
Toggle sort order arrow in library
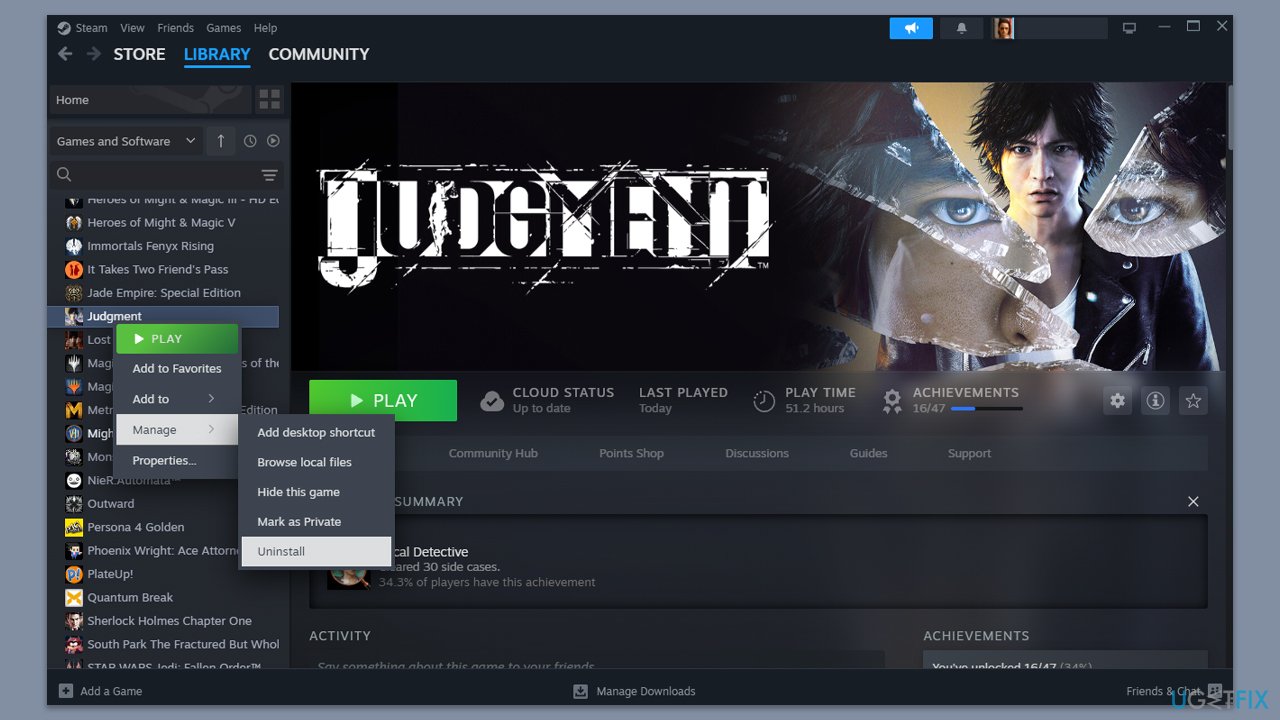[221, 141]
